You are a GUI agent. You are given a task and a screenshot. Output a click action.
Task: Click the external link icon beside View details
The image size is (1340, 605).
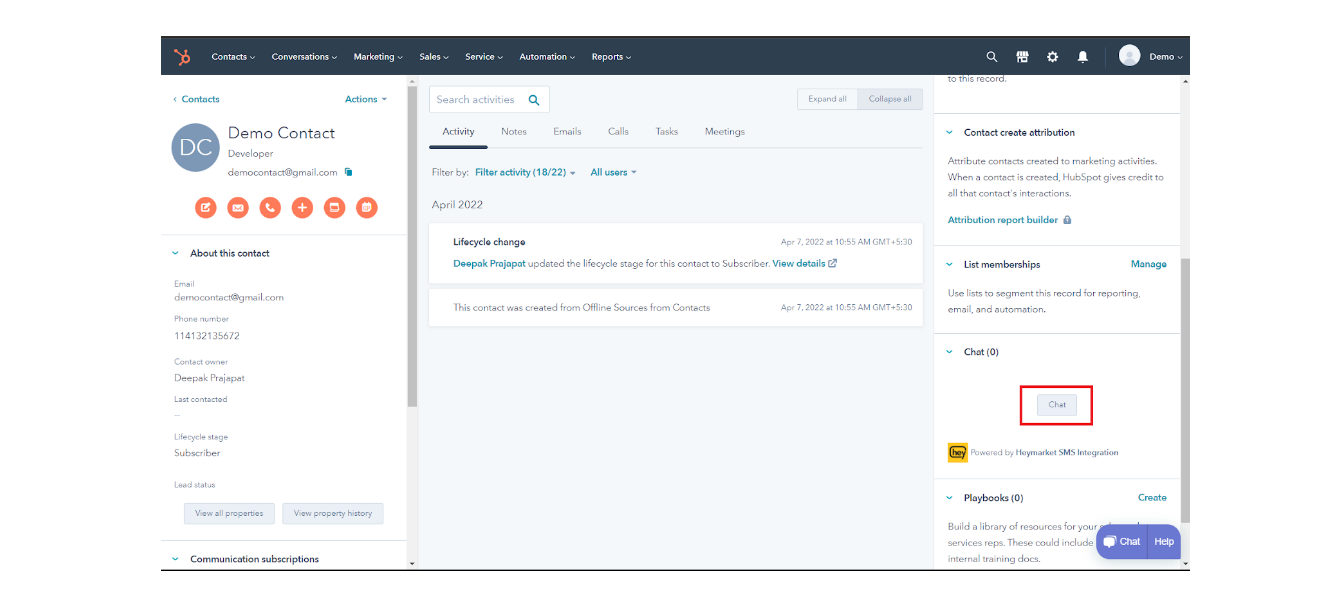[832, 264]
